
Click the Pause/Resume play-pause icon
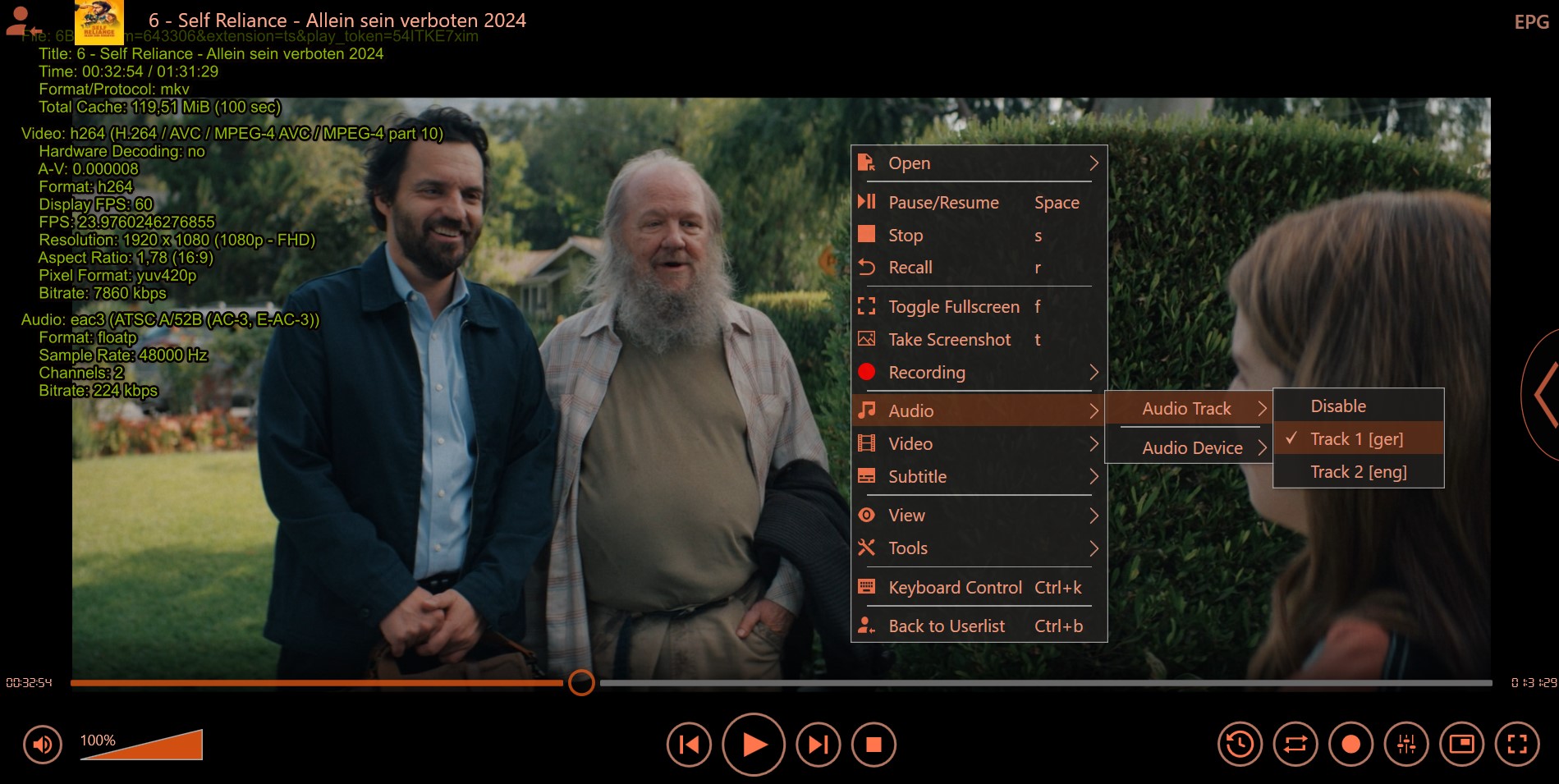[x=866, y=201]
